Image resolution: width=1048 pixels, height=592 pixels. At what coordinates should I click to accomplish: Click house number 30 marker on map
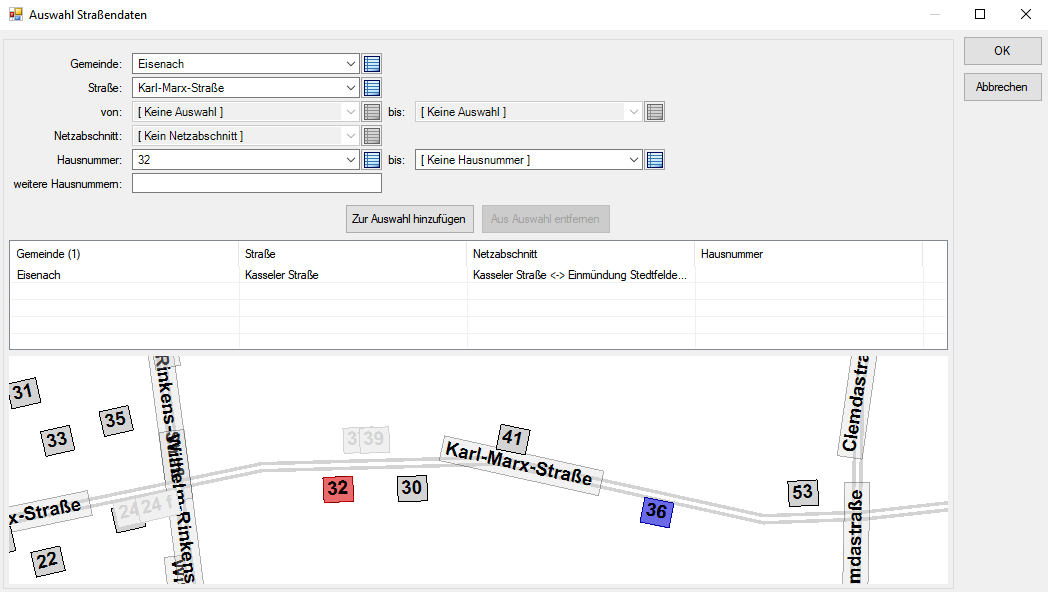[x=412, y=488]
